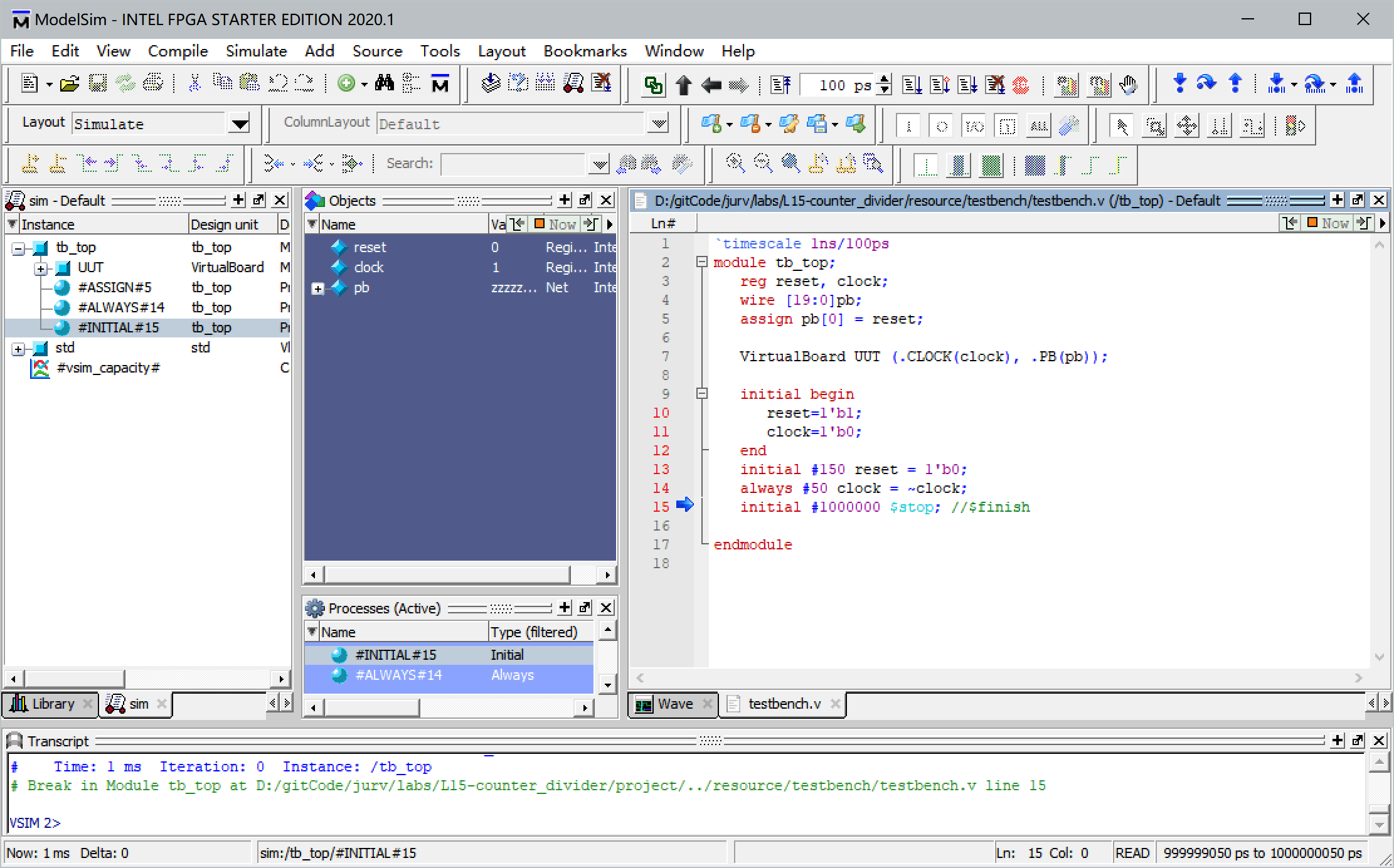Open the Layout Simulate dropdown

coord(239,124)
